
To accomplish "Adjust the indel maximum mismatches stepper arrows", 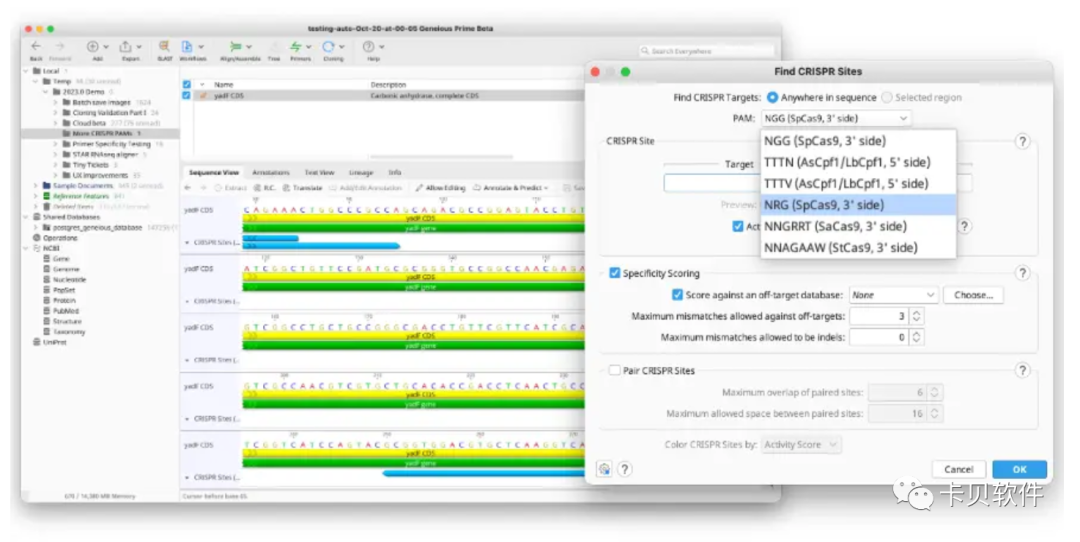I will 916,337.
